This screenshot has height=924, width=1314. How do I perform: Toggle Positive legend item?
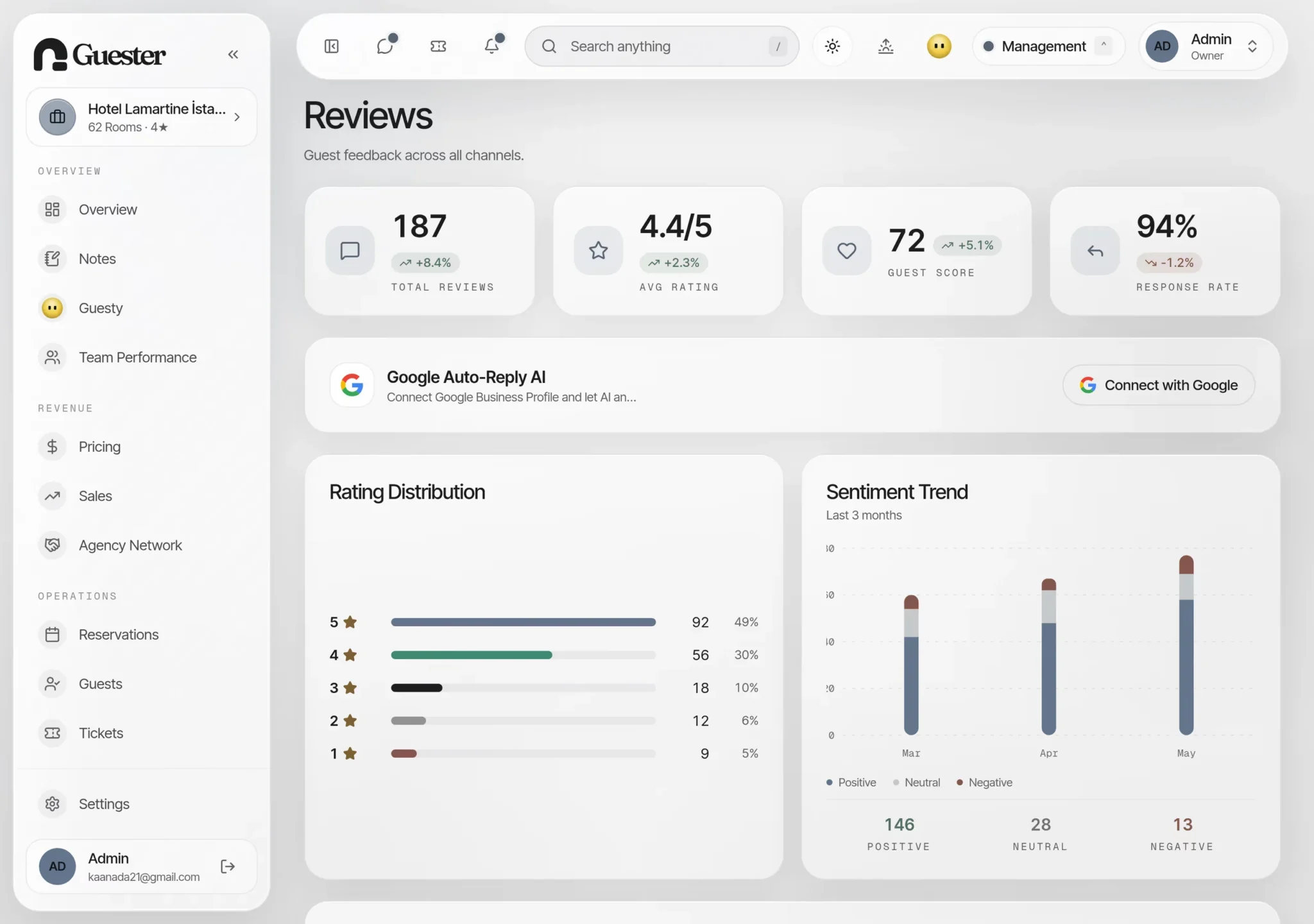(x=851, y=782)
